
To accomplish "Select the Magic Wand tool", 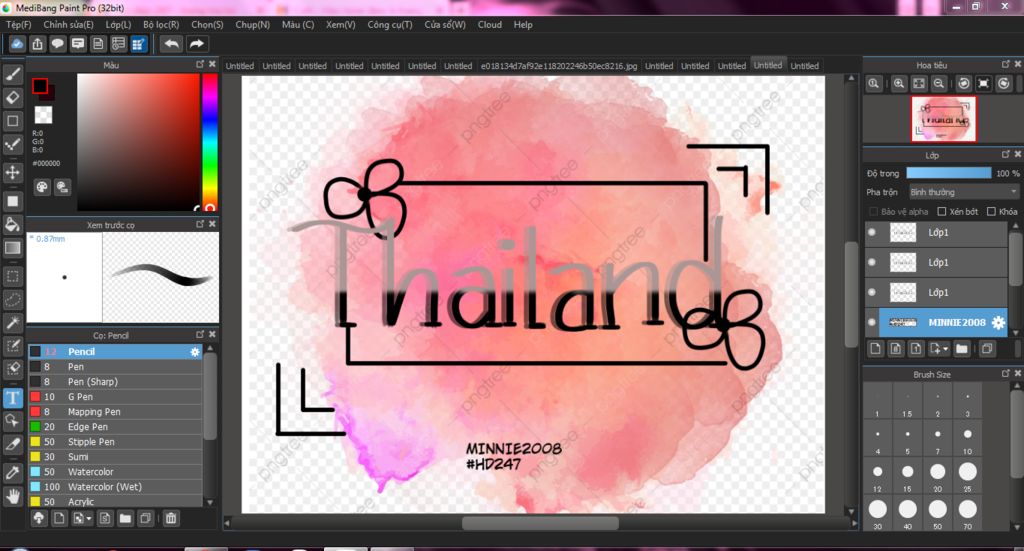I will (13, 323).
